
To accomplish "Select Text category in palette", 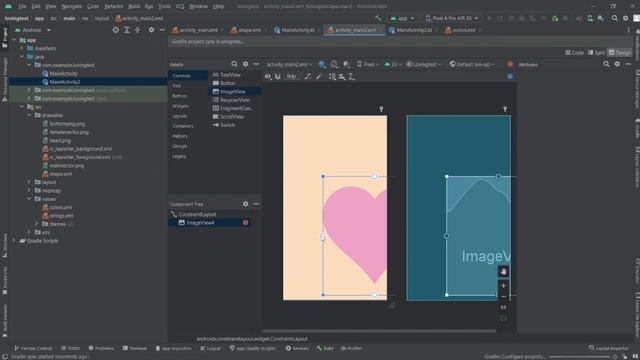I will click(177, 86).
